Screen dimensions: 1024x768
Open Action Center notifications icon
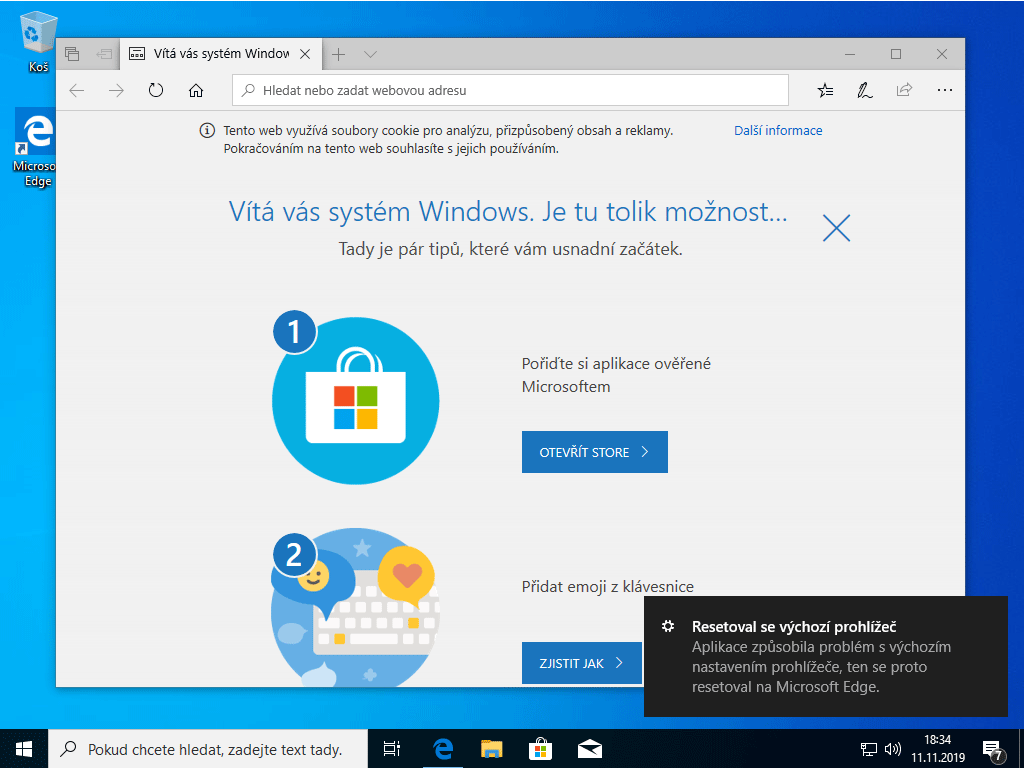coord(992,749)
